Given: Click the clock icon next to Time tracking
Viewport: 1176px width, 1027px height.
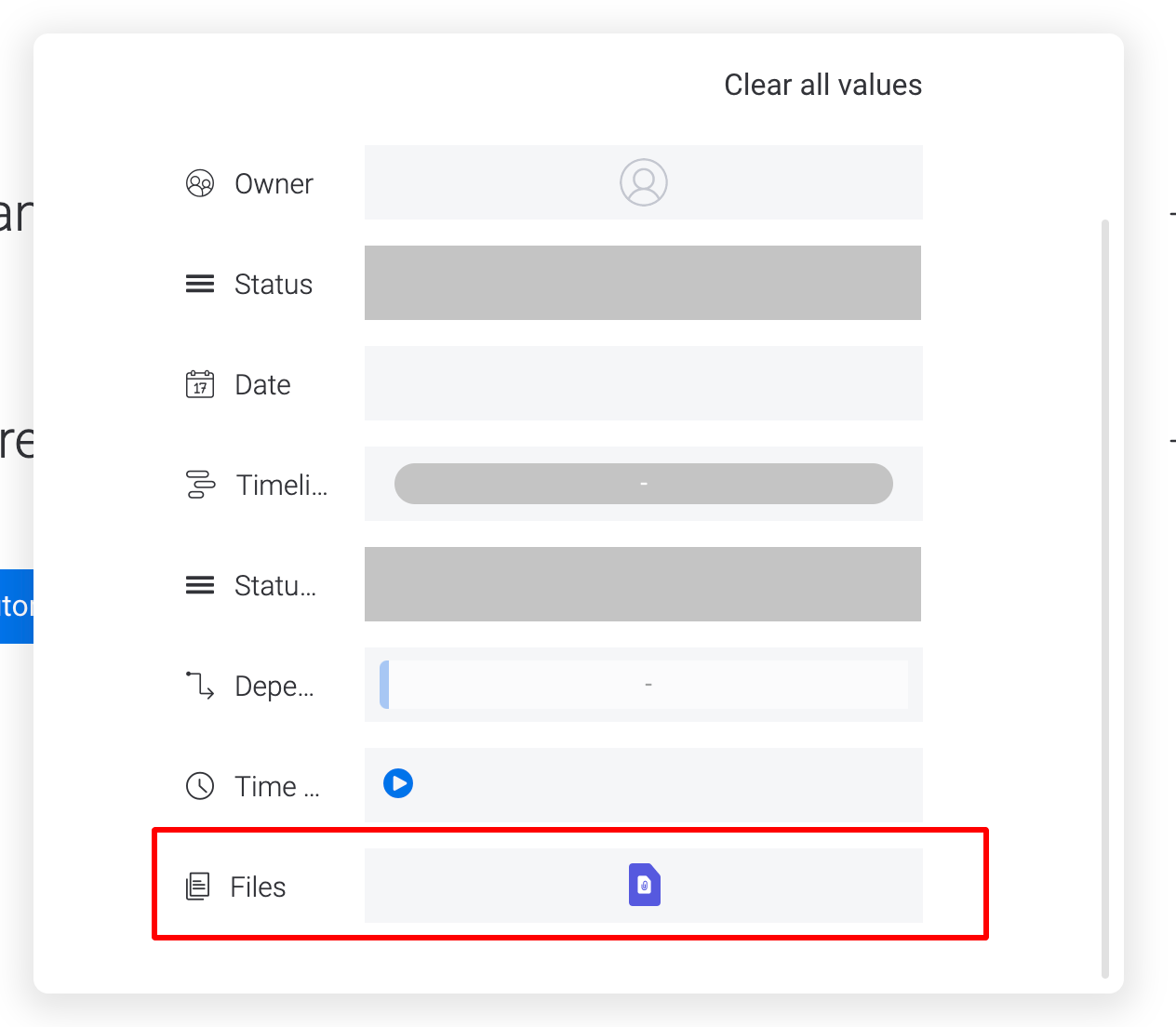Looking at the screenshot, I should click(199, 786).
